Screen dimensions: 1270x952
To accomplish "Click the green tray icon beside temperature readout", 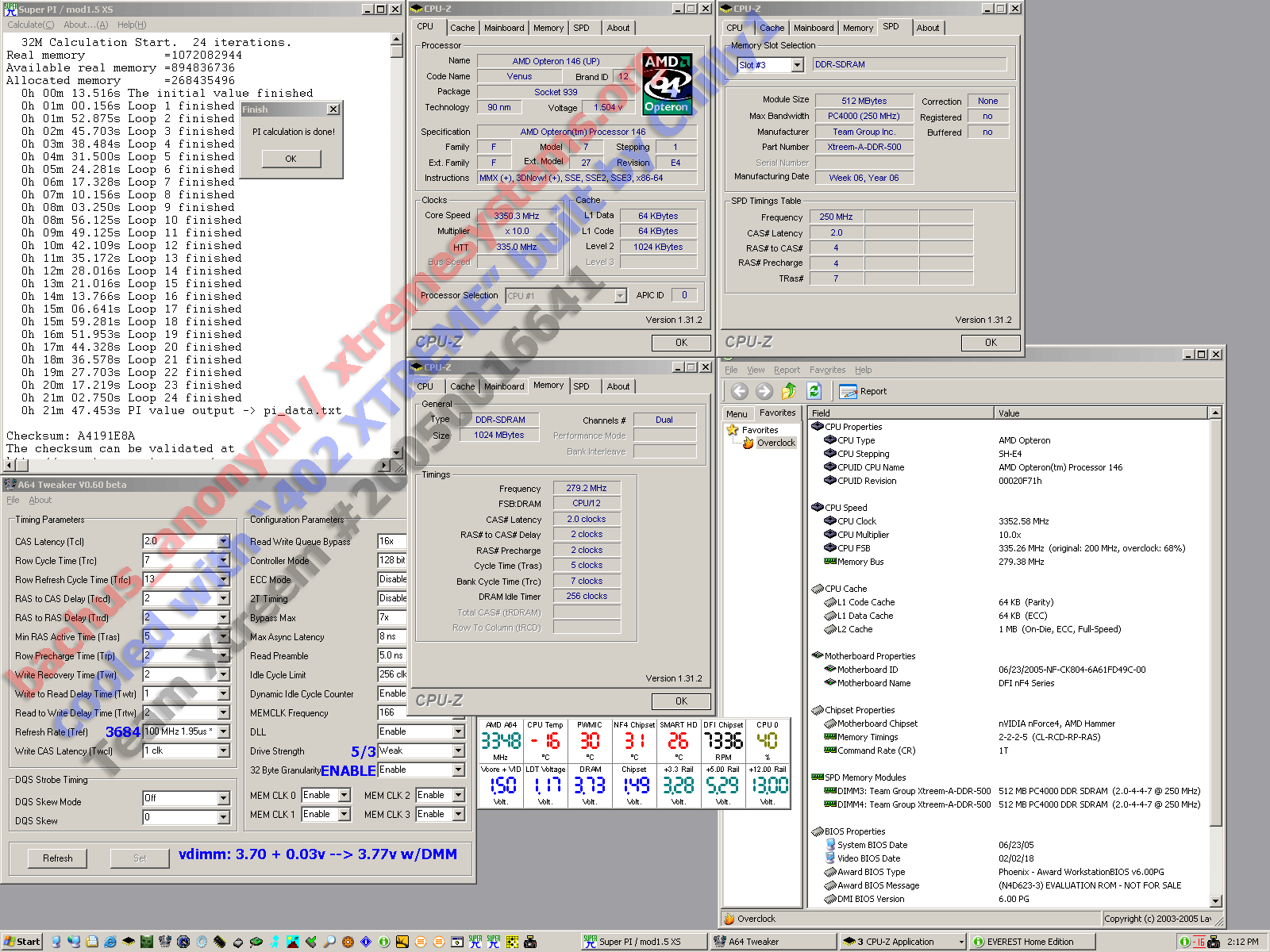I will coord(1184,942).
